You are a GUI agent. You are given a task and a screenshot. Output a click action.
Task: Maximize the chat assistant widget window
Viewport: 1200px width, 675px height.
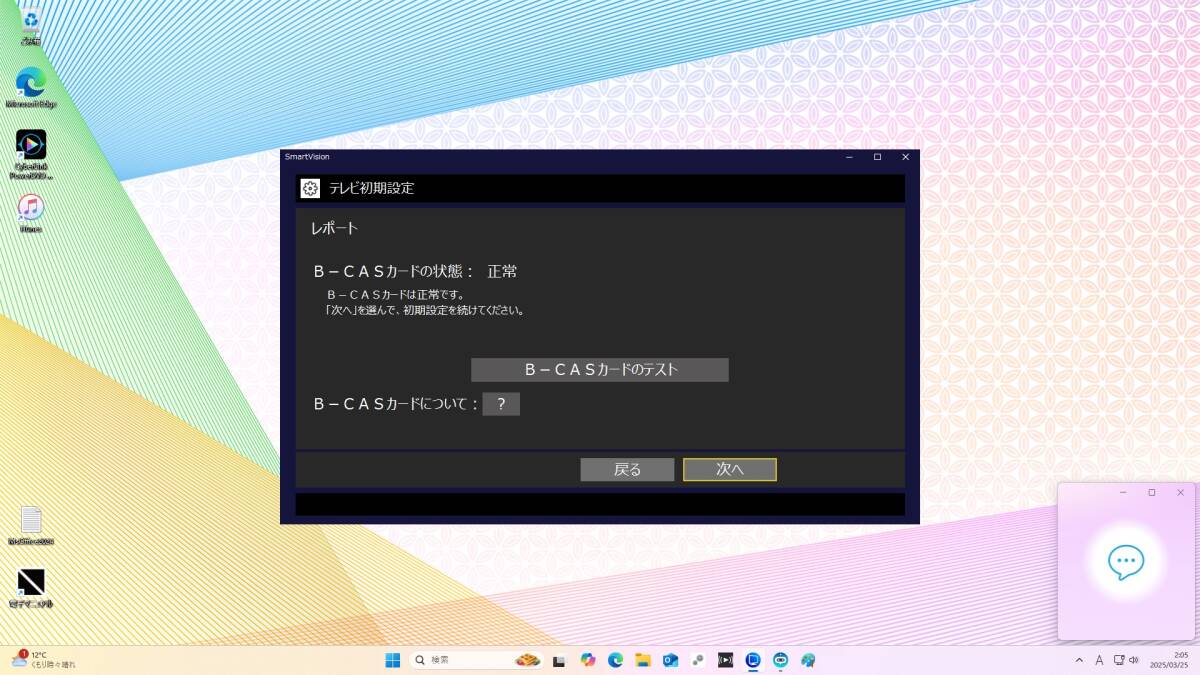coord(1152,493)
